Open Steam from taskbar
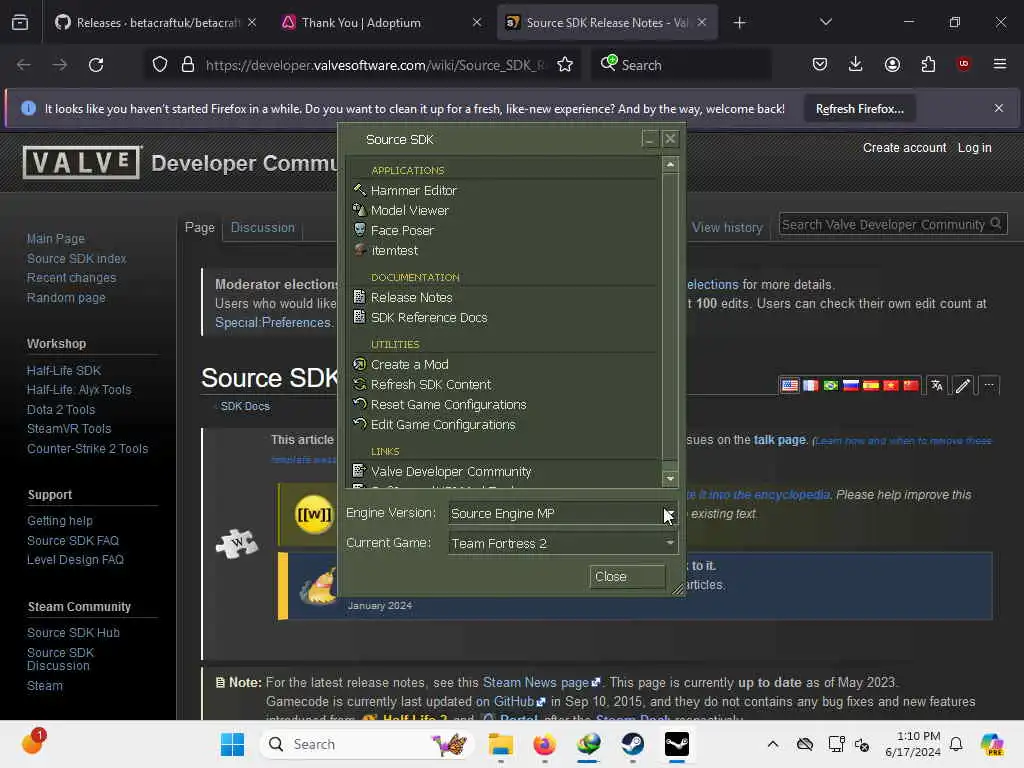The height and width of the screenshot is (768, 1024). (632, 744)
